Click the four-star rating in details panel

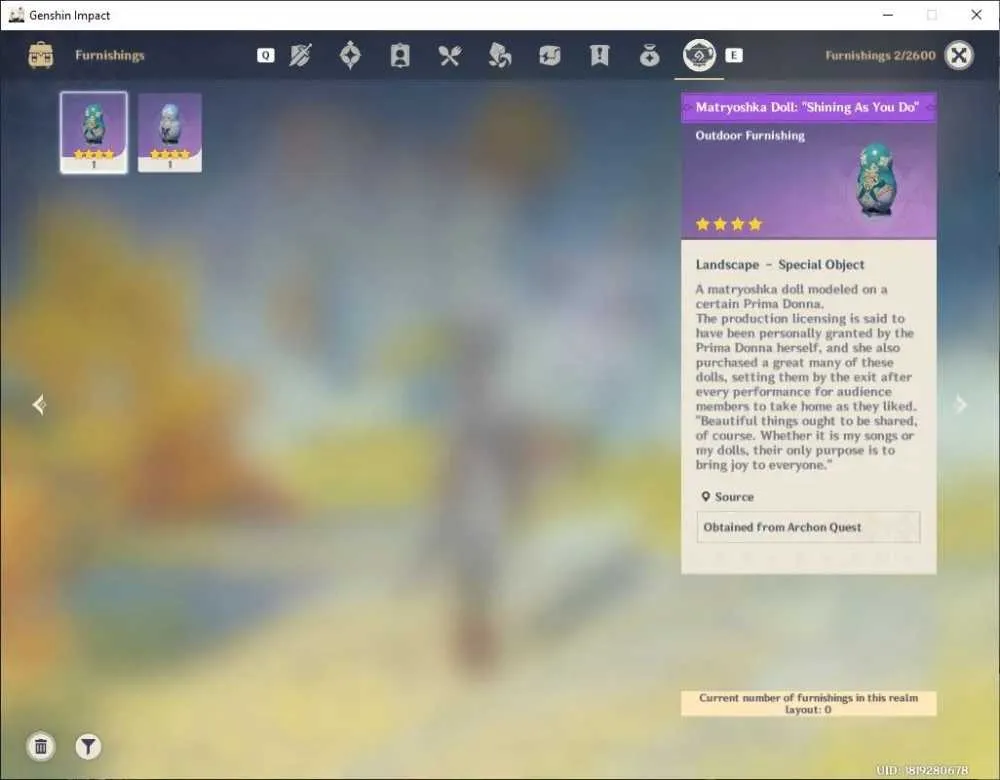728,224
